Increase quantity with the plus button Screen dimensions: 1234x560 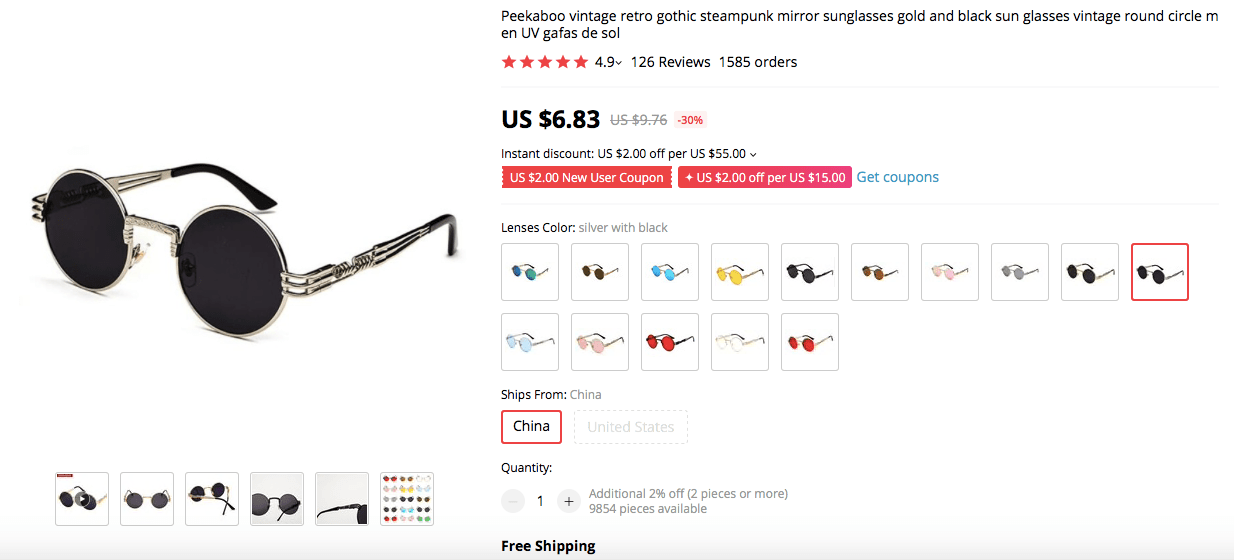point(569,501)
